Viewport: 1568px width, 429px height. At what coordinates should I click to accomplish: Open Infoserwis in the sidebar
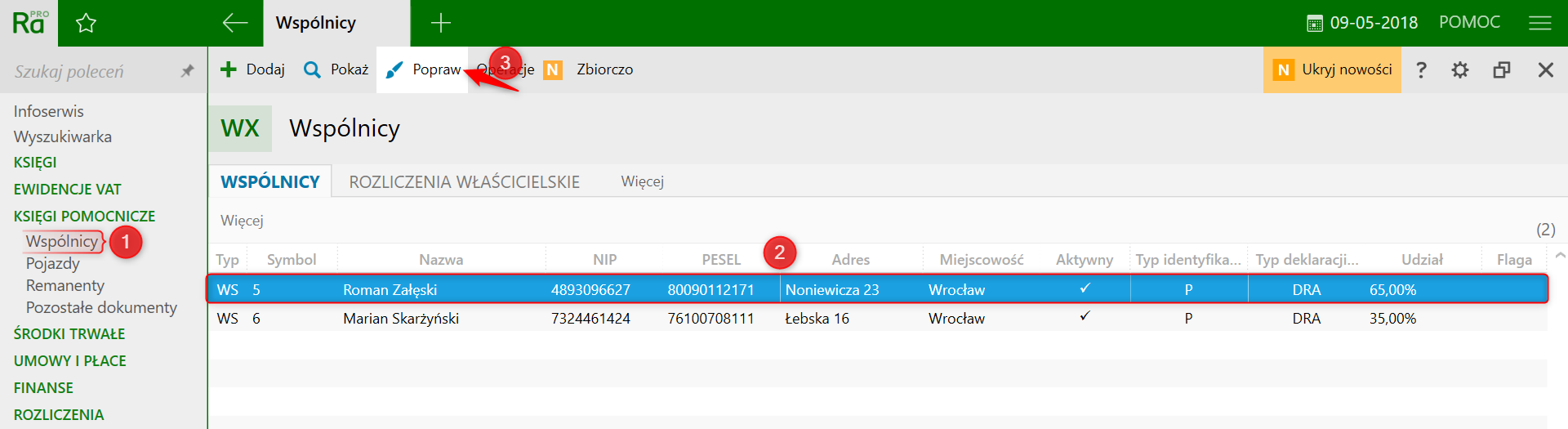48,111
